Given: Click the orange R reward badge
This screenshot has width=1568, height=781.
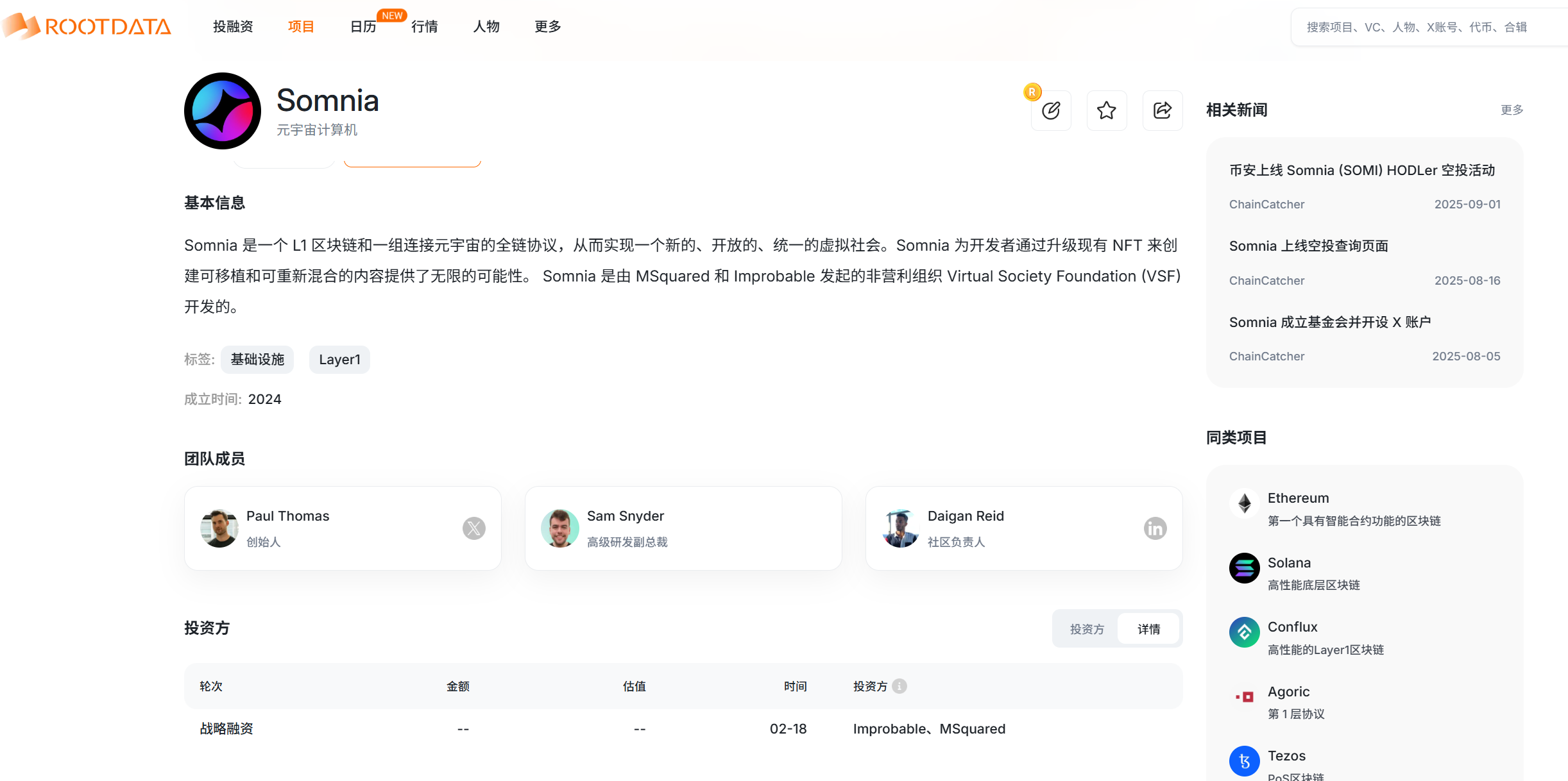Looking at the screenshot, I should click(1032, 92).
